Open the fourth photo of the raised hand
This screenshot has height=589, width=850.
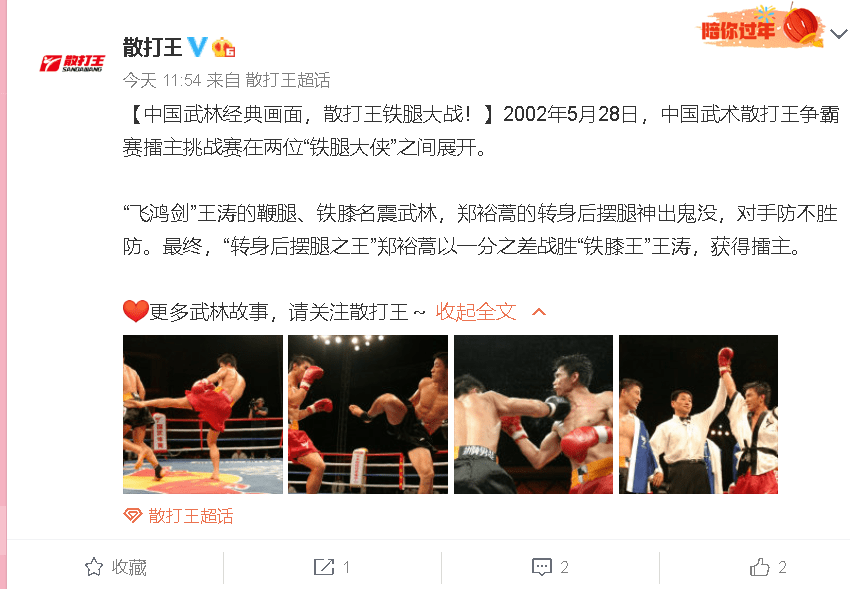tap(698, 414)
